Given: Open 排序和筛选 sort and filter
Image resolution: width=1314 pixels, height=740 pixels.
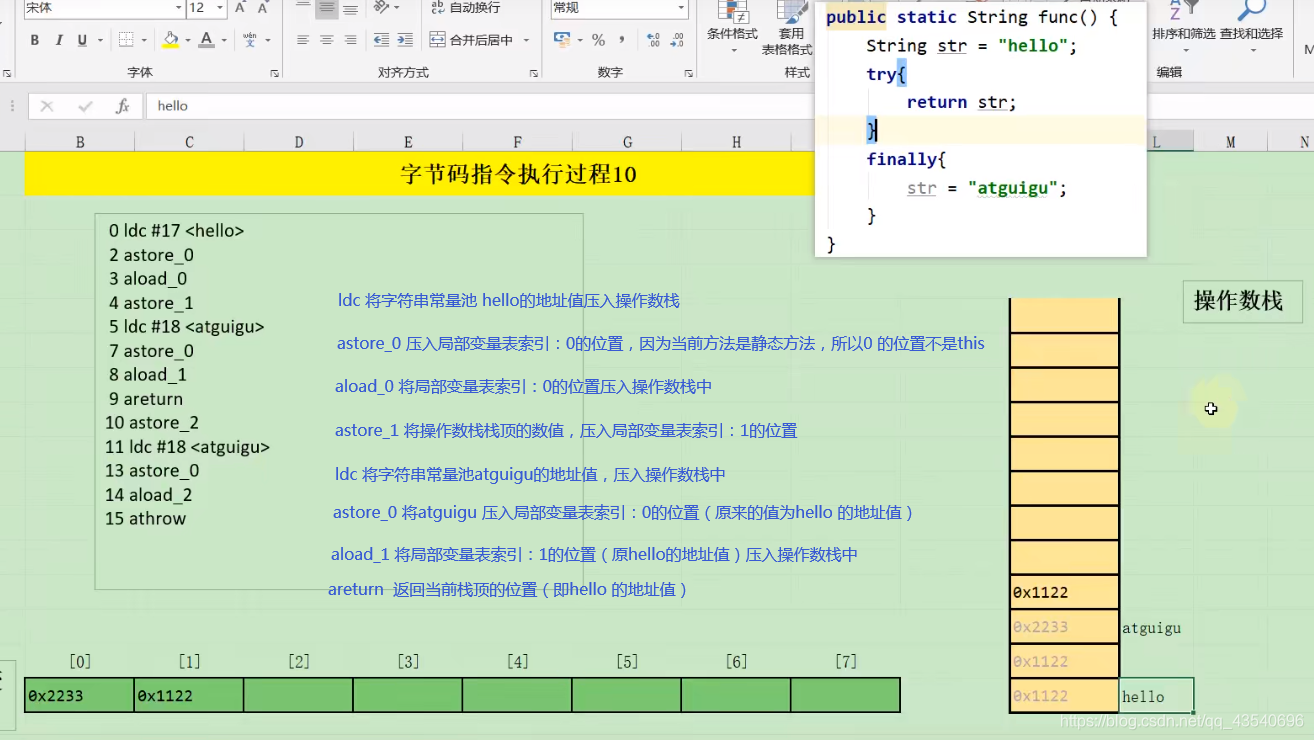Looking at the screenshot, I should [x=1183, y=25].
